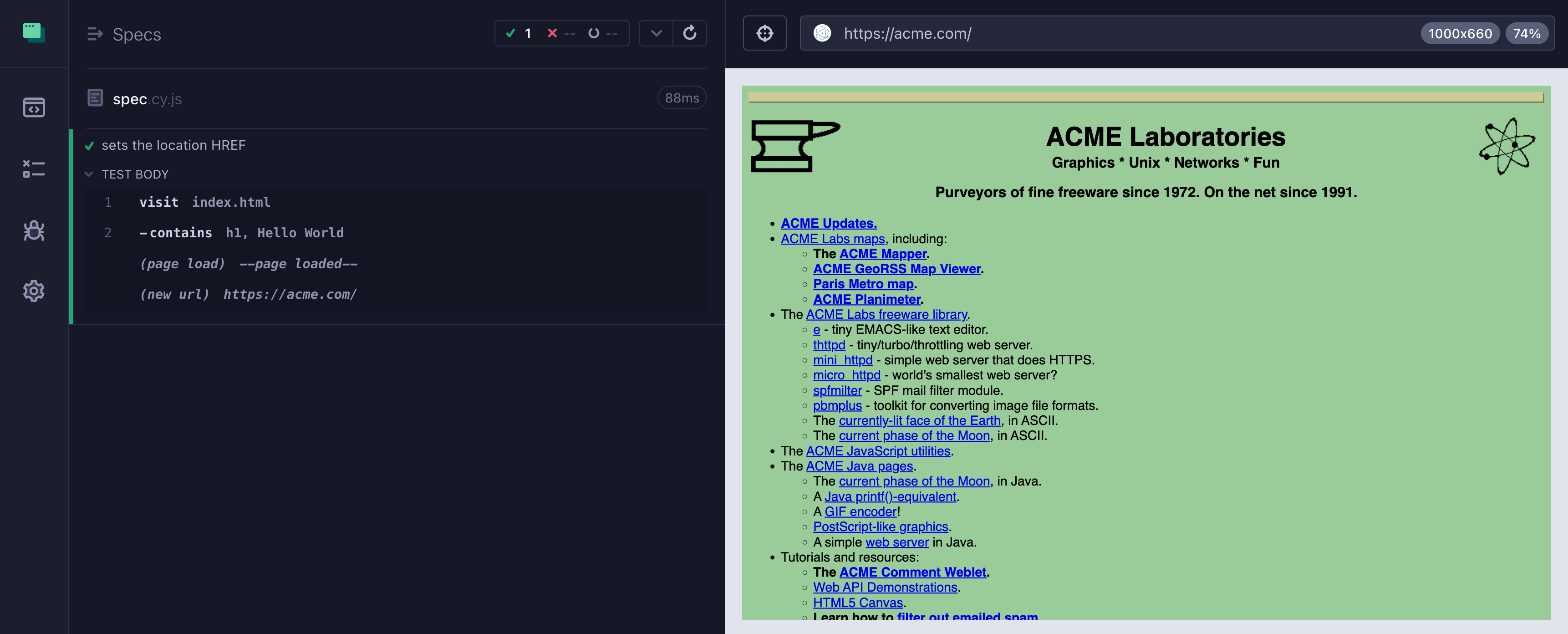Select the '(new url) https://acme.com/' row
1568x634 pixels.
(396, 294)
